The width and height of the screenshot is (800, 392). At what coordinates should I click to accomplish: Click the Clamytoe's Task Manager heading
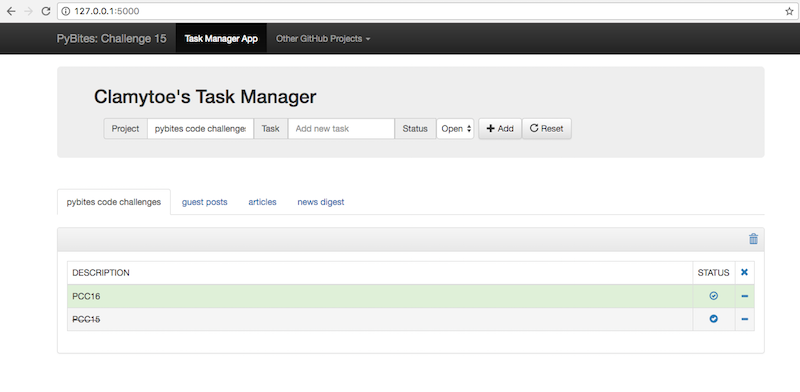[205, 97]
